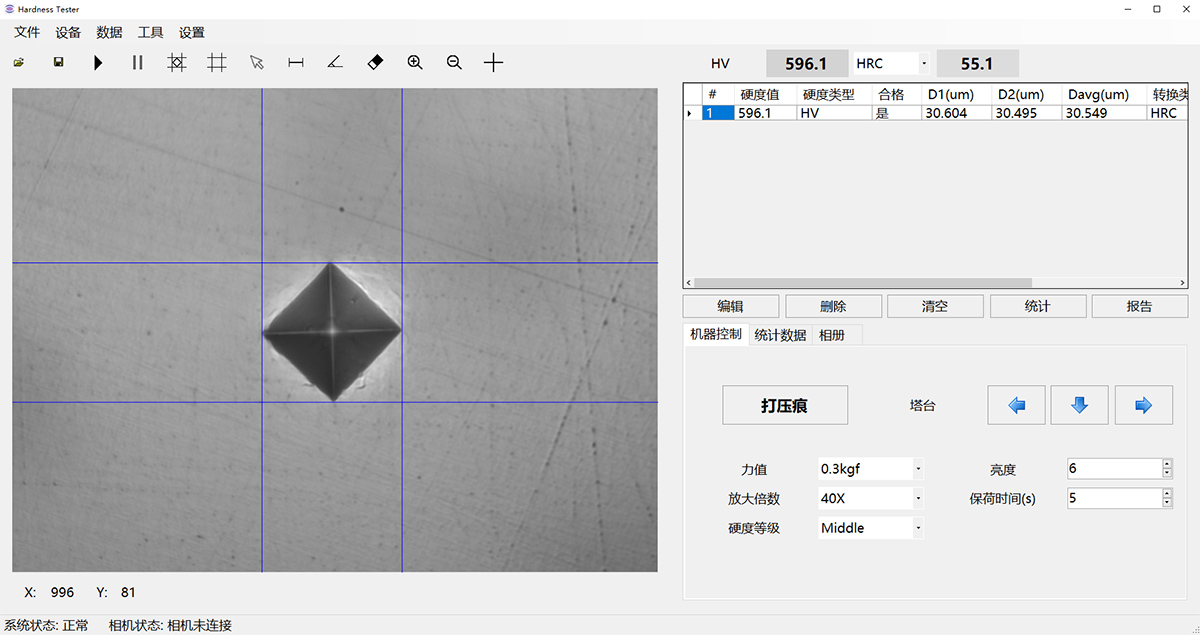Open the HRC conversion type dropdown
Viewport: 1200px width, 635px height.
tap(923, 64)
